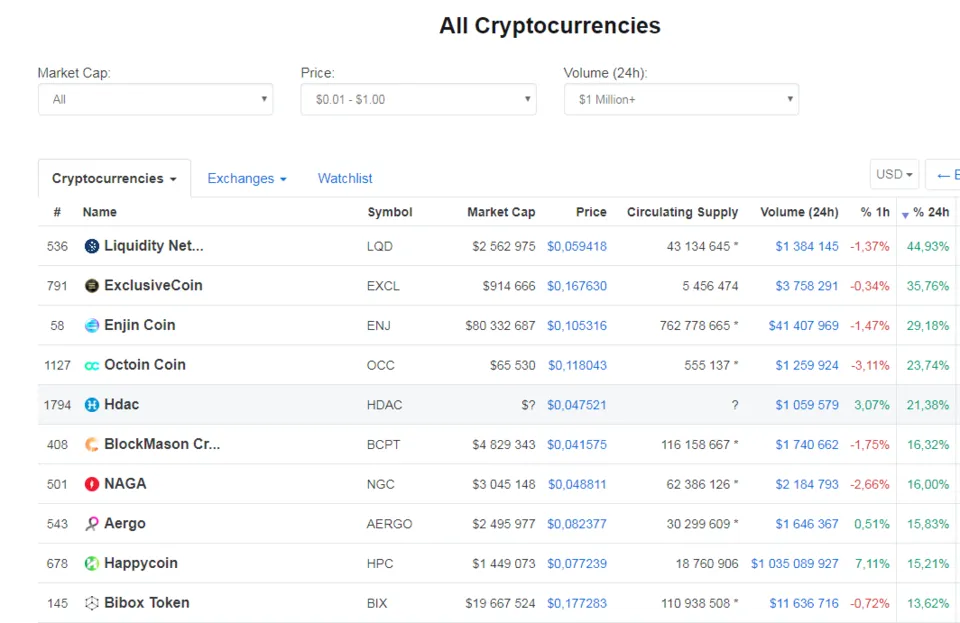Click price $0,047521 link

(x=576, y=405)
